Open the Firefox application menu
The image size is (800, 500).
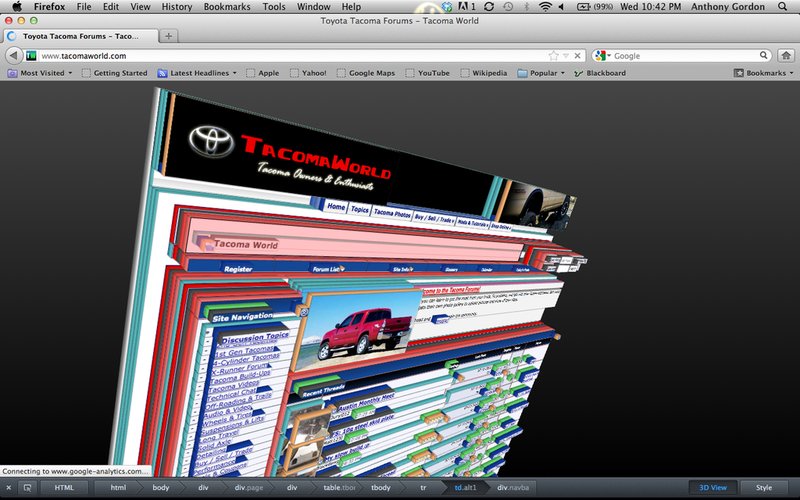49,7
